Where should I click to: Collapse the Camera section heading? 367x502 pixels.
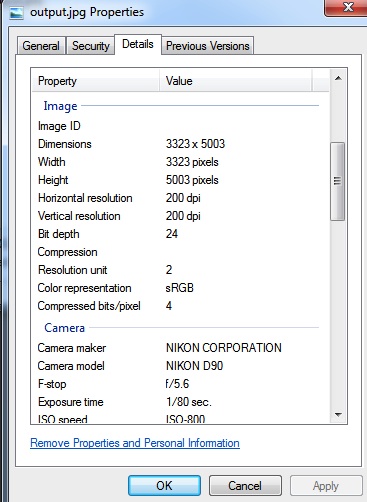(64, 328)
